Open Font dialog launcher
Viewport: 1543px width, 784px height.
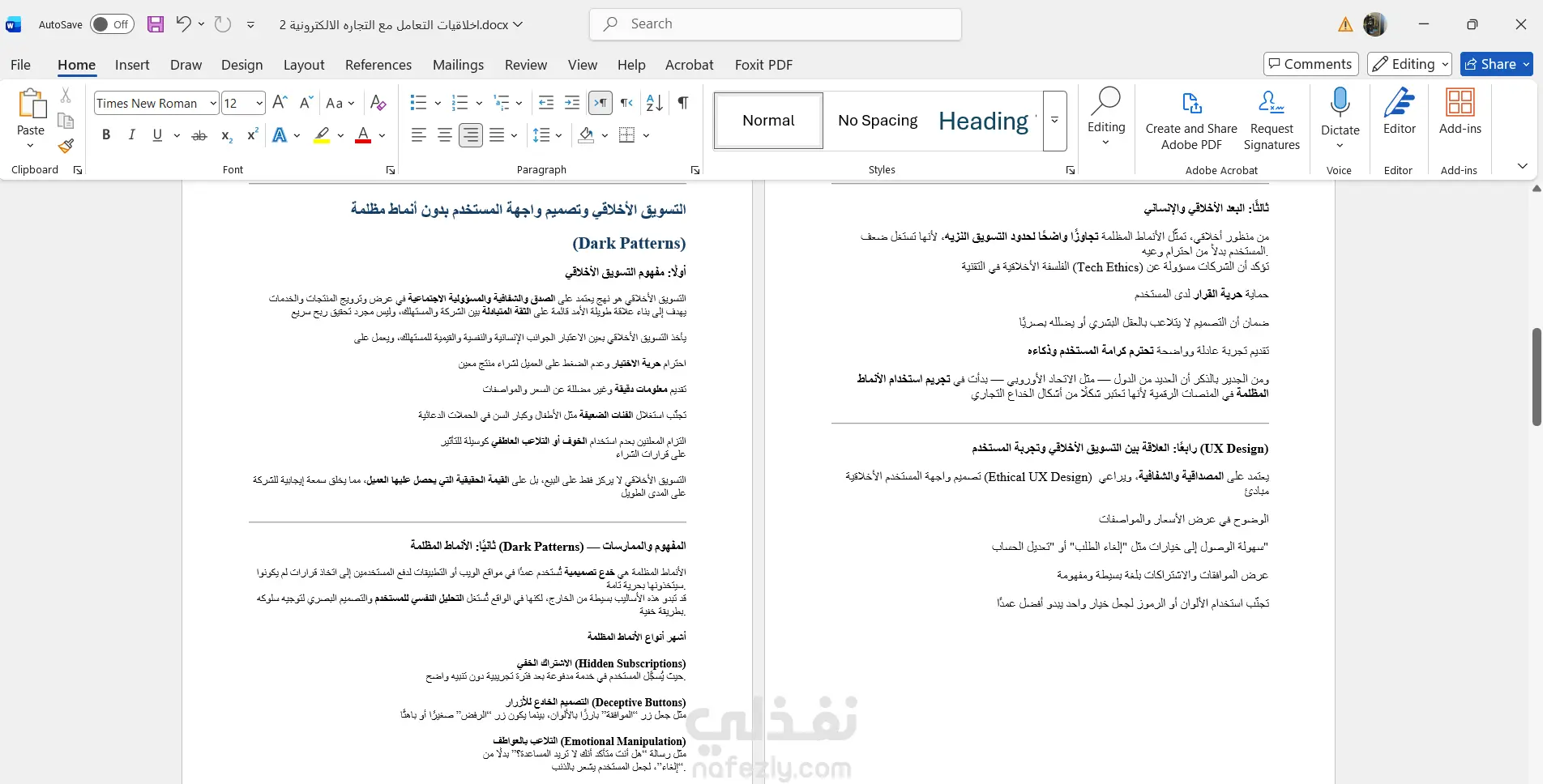coord(391,170)
